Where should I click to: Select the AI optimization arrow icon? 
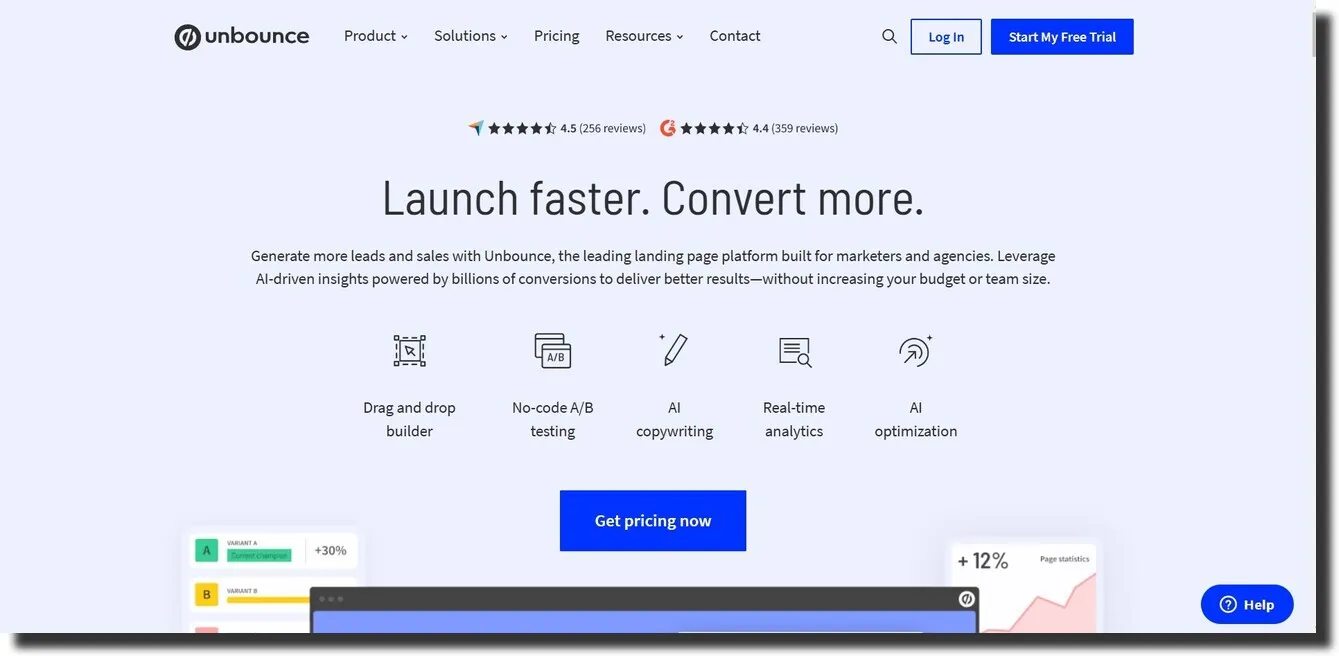click(914, 350)
